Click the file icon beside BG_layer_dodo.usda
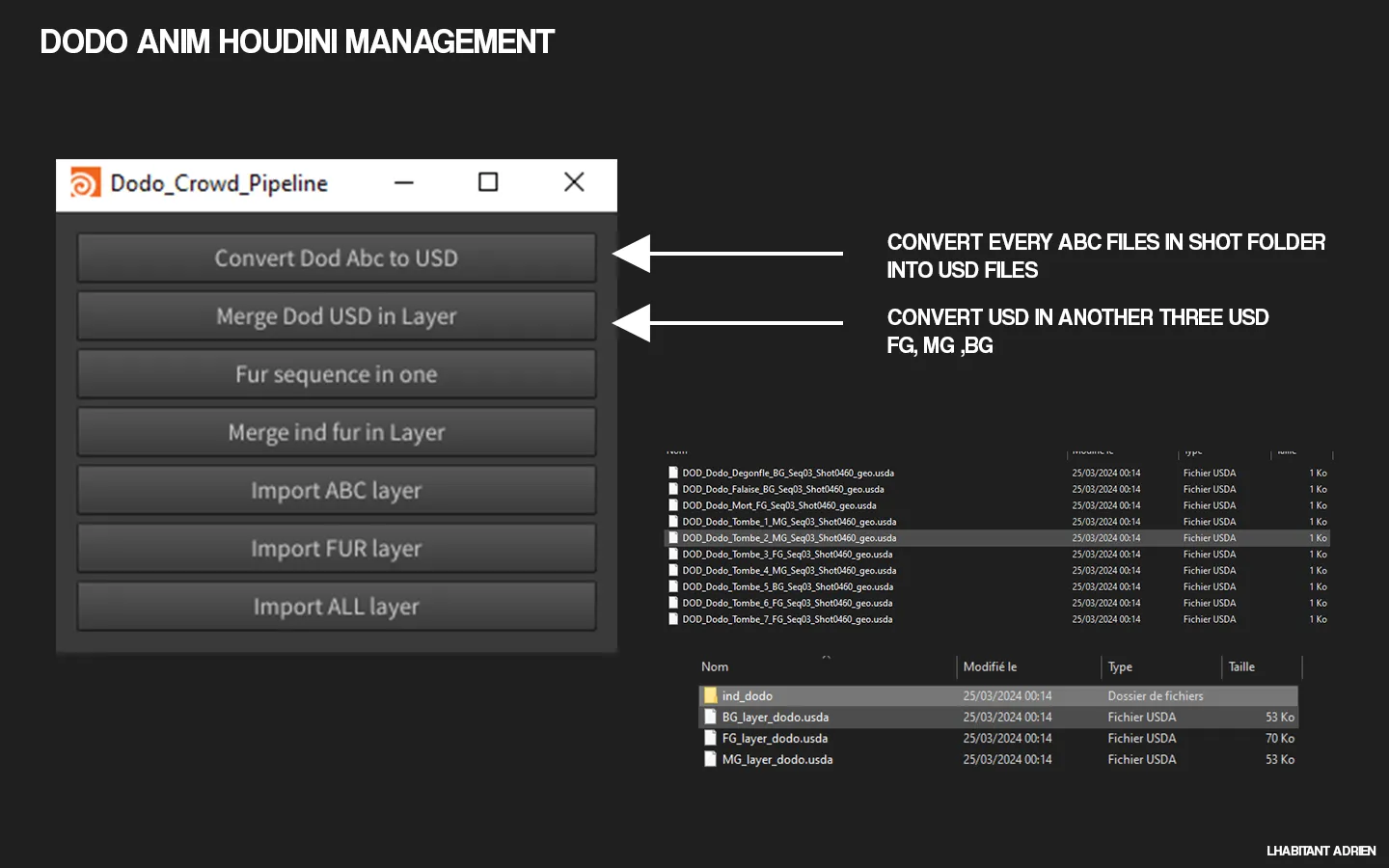 (x=710, y=717)
